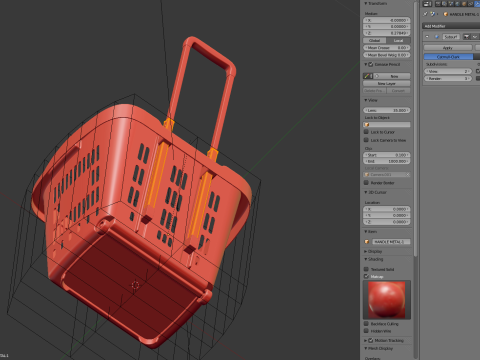Click the Subdivisions View value field
This screenshot has width=480, height=360.
coord(448,71)
